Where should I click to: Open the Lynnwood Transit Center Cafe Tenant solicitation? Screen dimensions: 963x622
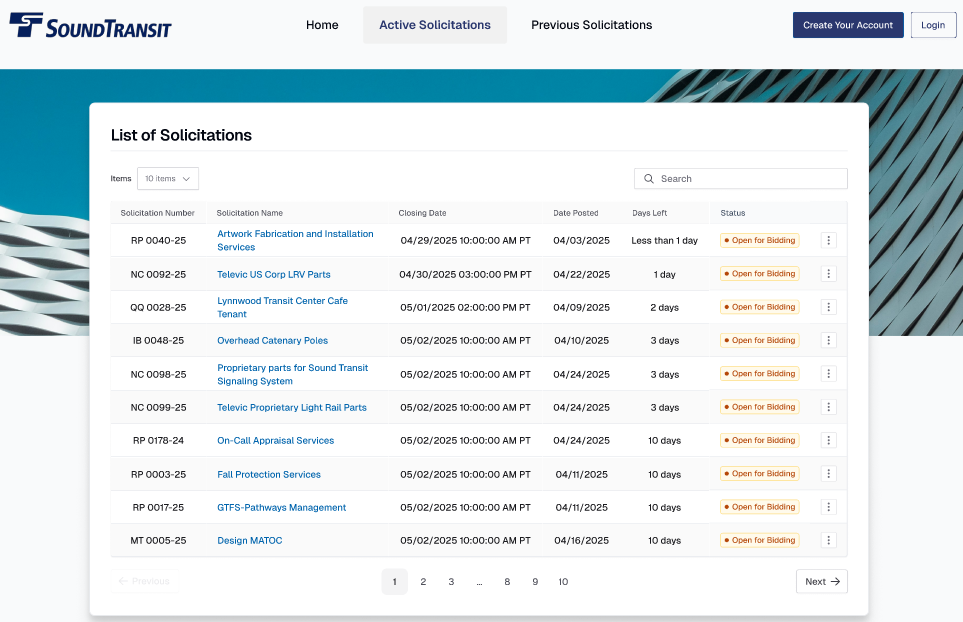[x=282, y=307]
